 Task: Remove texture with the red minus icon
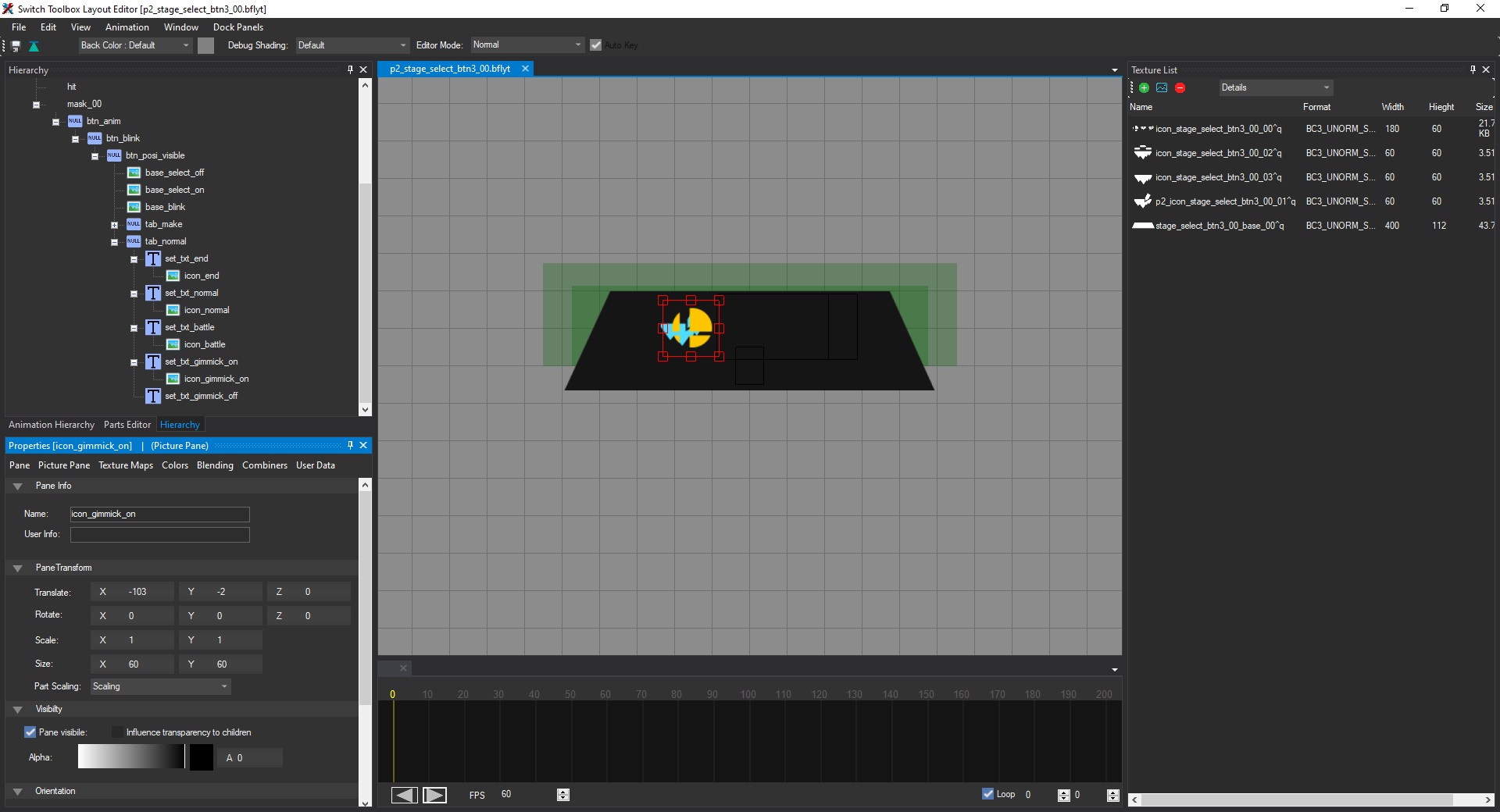click(1180, 87)
